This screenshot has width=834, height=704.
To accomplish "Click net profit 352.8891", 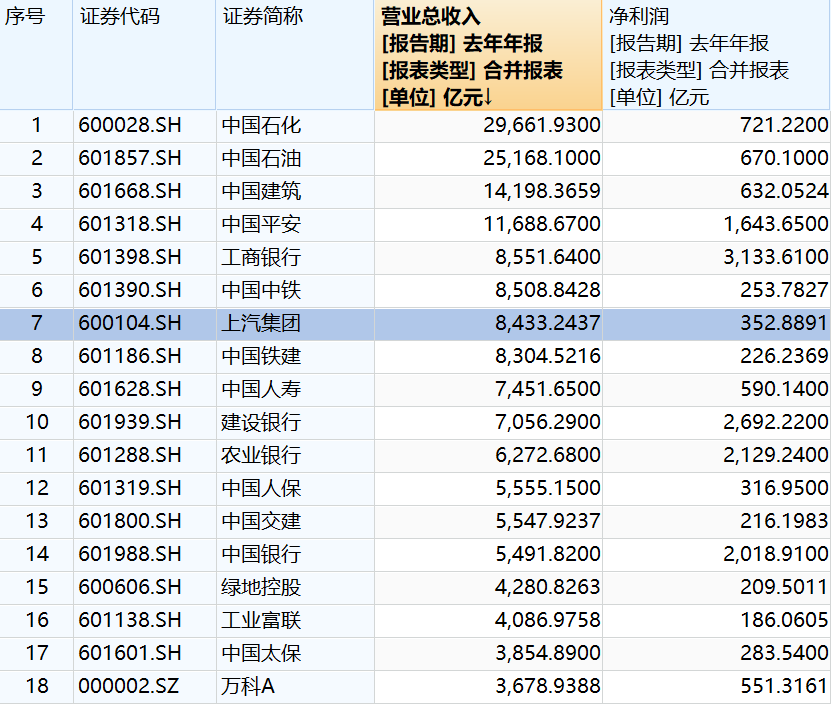I will tap(784, 323).
